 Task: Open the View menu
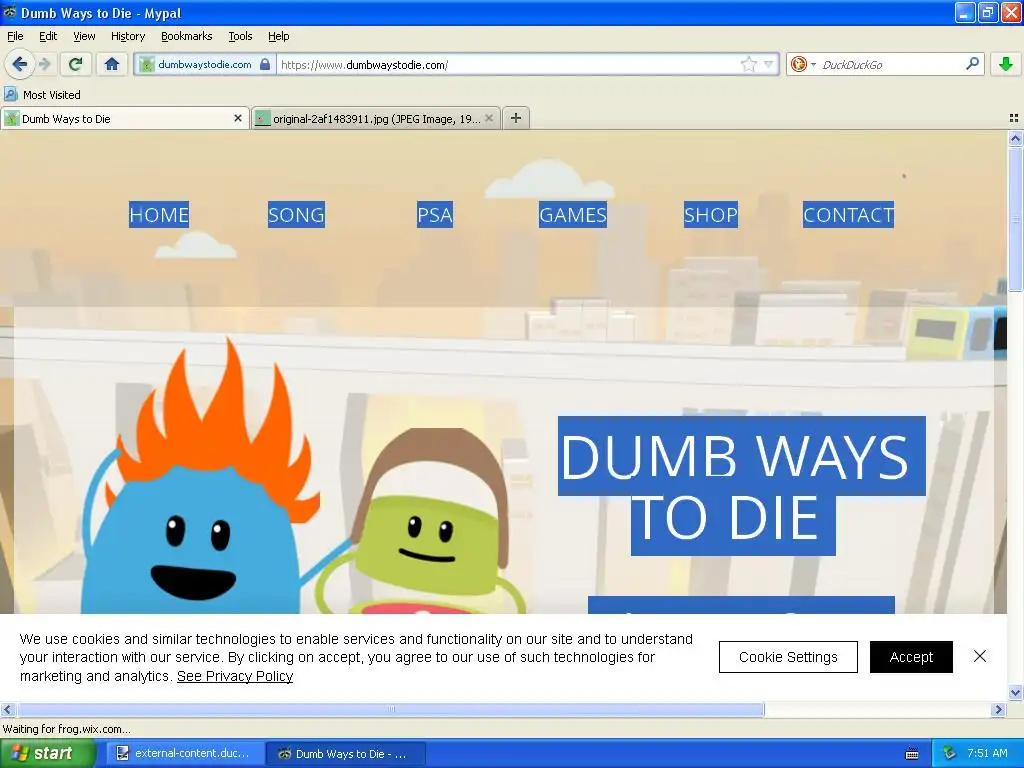(x=84, y=36)
